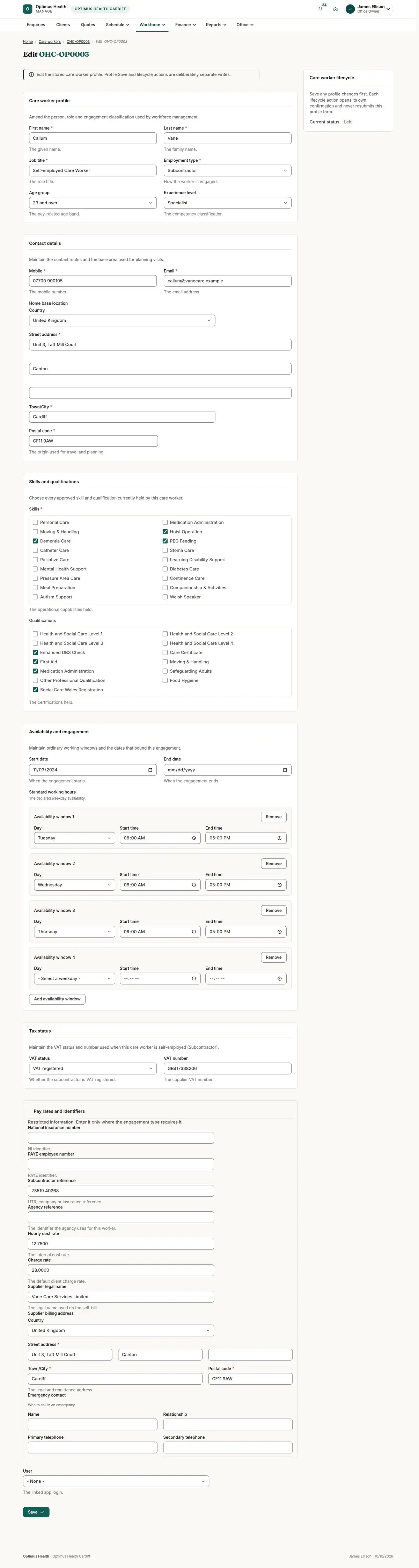419x1568 pixels.
Task: Uncheck the Enhanced DBS Check qualification
Action: (x=35, y=652)
